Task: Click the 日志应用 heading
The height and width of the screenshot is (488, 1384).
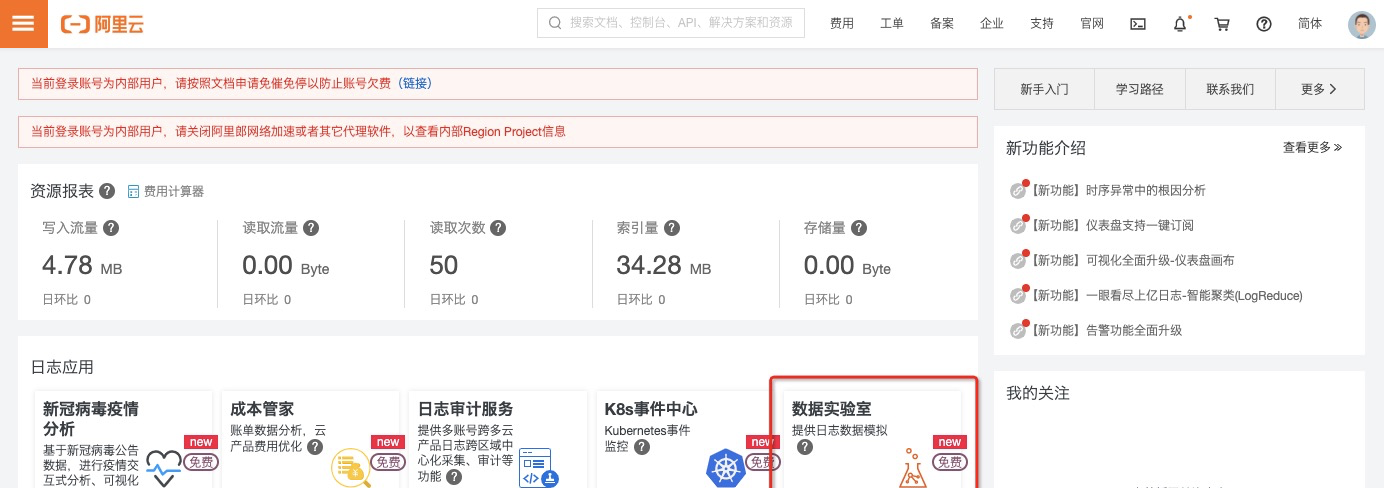Action: pos(62,367)
